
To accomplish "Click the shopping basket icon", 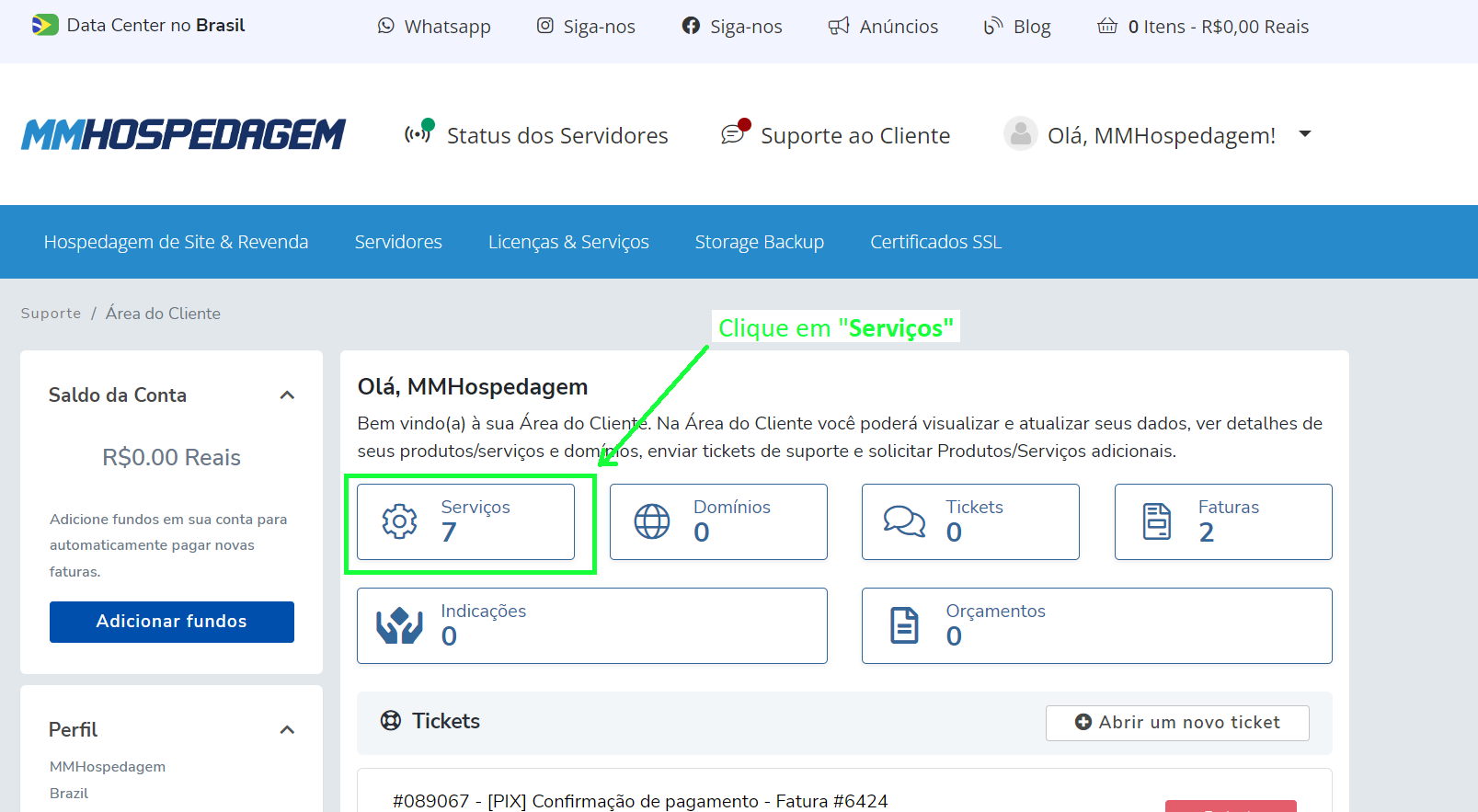I will [x=1107, y=26].
